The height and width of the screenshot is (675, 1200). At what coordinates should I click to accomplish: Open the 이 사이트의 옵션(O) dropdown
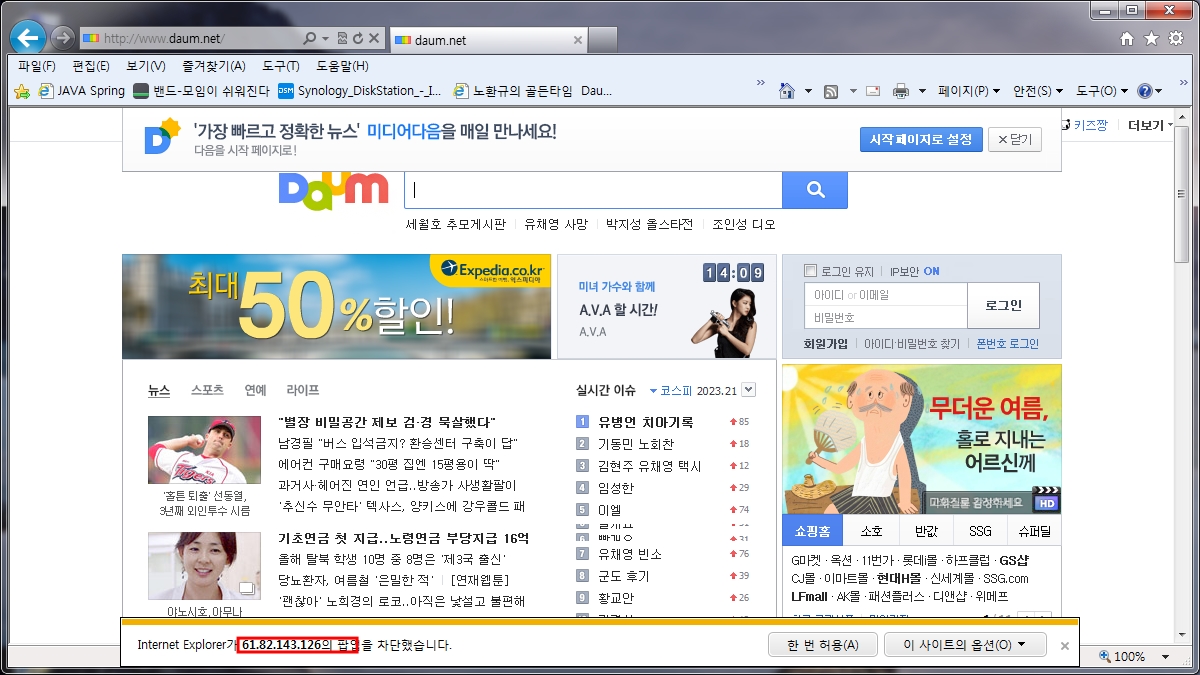click(x=964, y=645)
